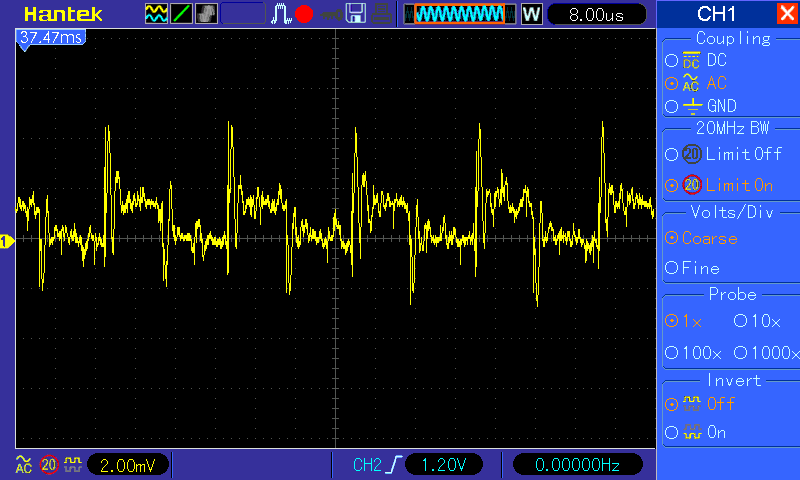Click the W window mode icon
Screen dimensions: 800x480
531,14
